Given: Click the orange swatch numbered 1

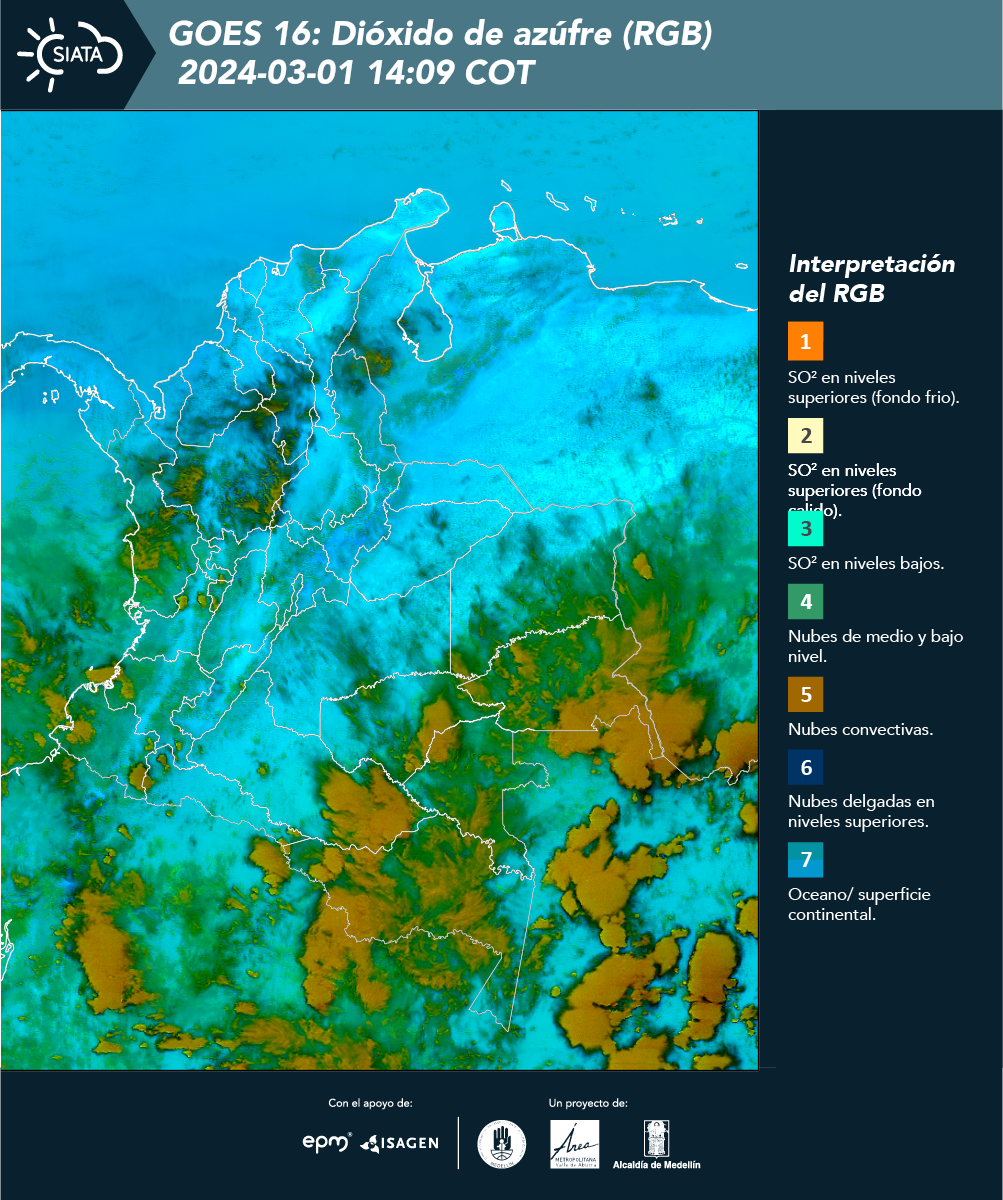Looking at the screenshot, I should pyautogui.click(x=805, y=341).
